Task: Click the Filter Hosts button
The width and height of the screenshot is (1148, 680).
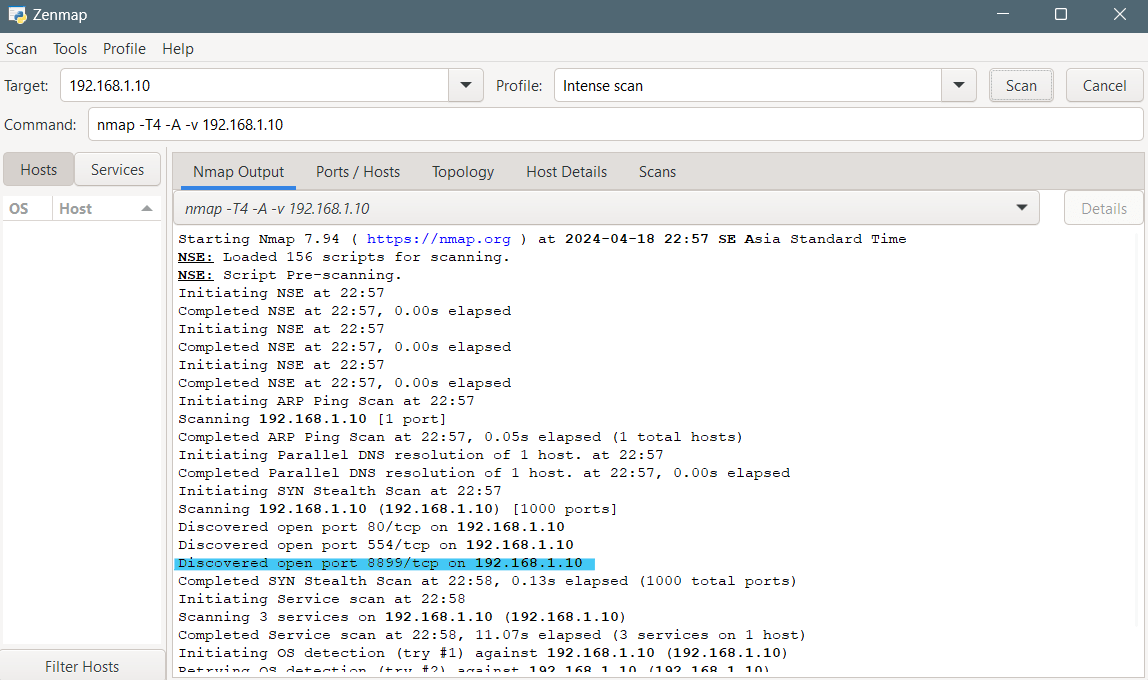Action: click(82, 666)
